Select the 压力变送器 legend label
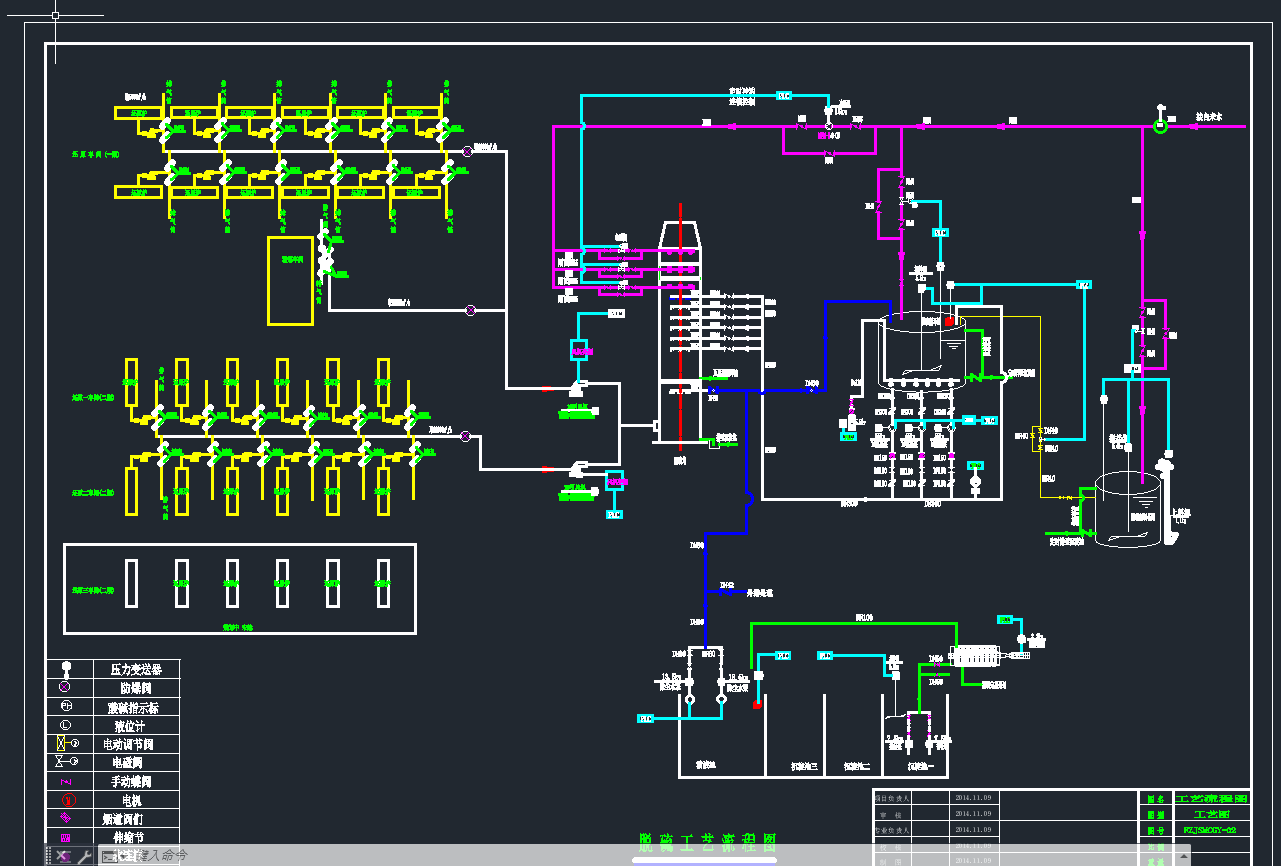The width and height of the screenshot is (1281, 866). tap(136, 669)
